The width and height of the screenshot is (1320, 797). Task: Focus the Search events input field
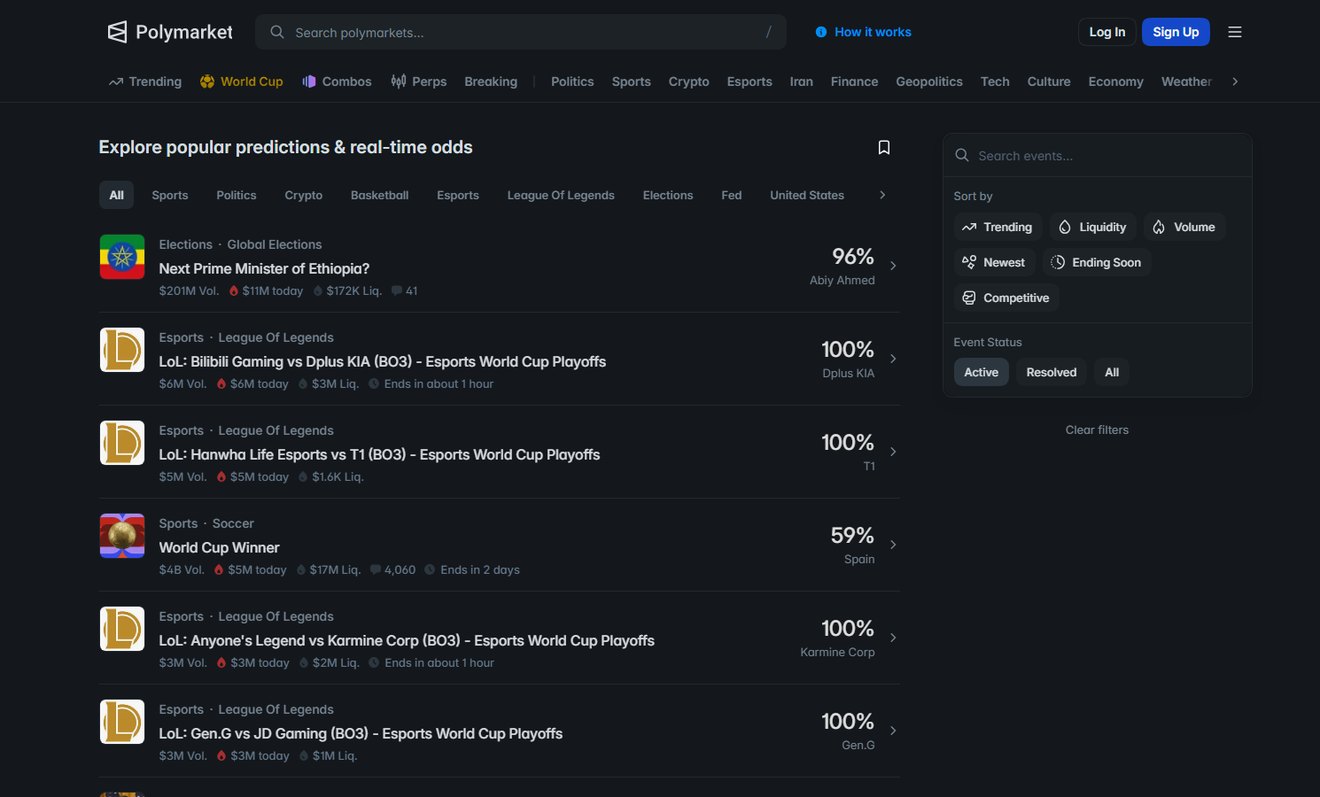1098,155
